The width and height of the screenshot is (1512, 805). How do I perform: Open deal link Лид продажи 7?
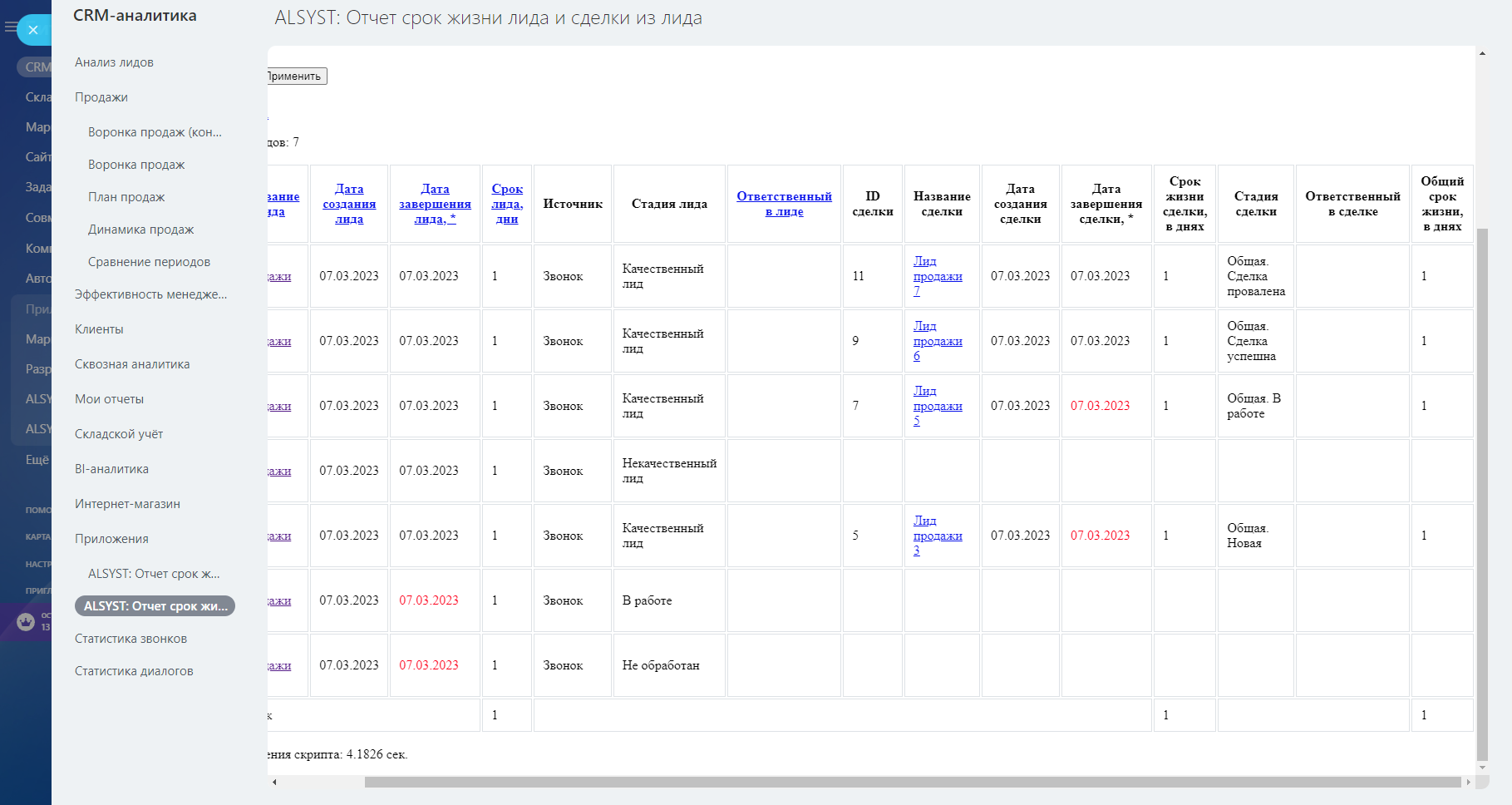pos(938,276)
